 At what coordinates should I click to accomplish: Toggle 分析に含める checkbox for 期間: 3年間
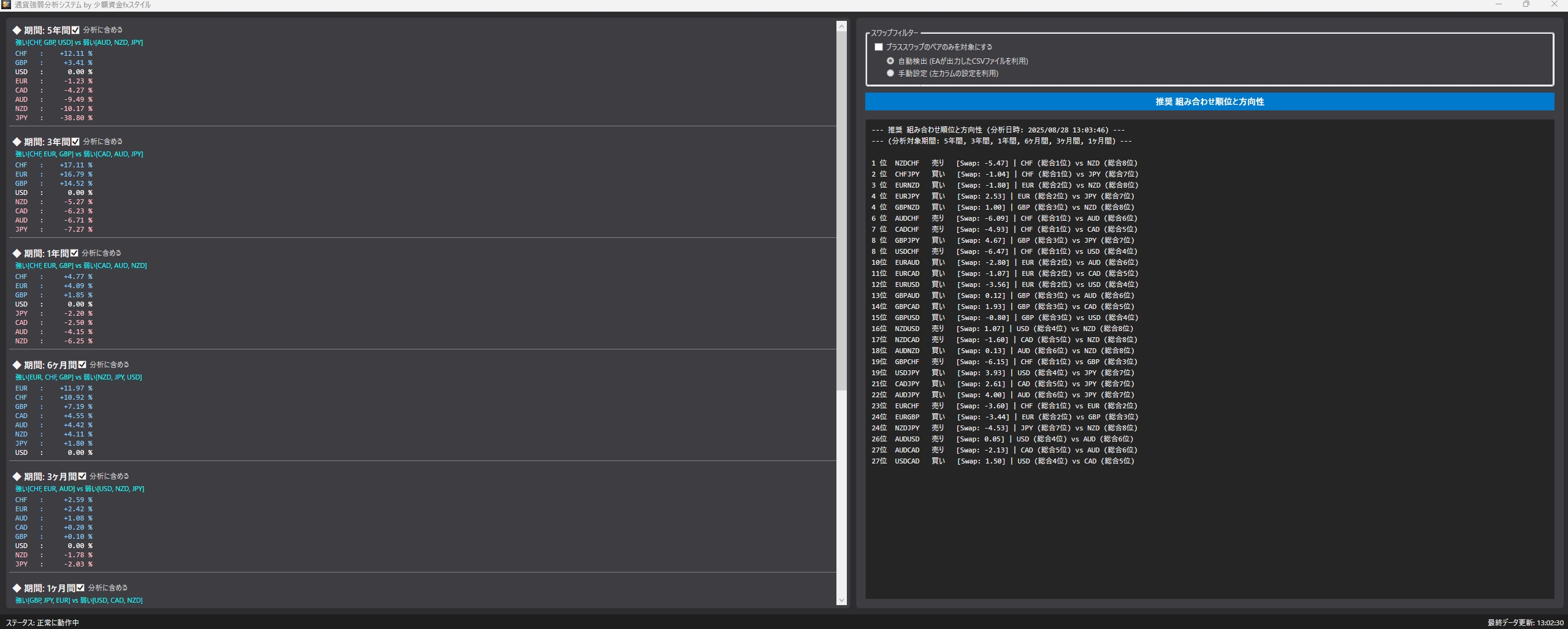(x=75, y=142)
